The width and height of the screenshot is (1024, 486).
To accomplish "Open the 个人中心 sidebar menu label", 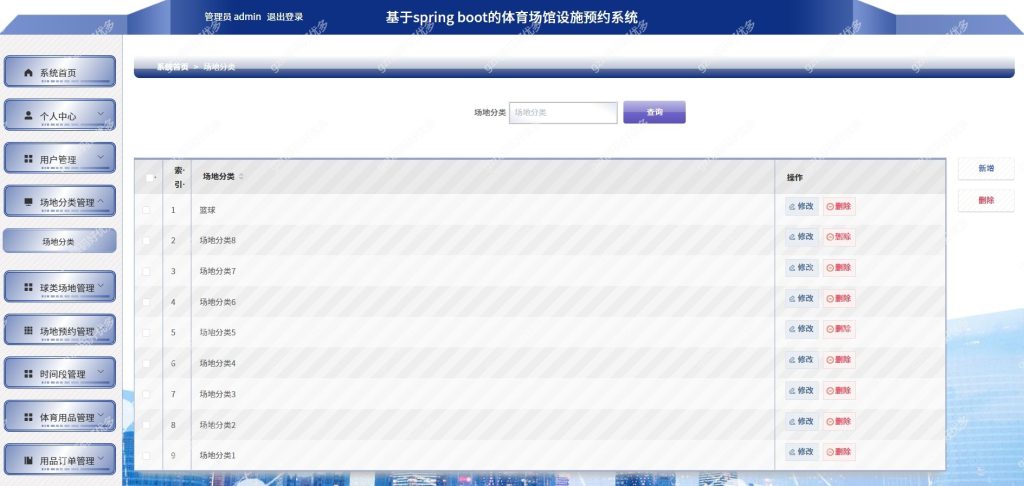I will point(57,116).
